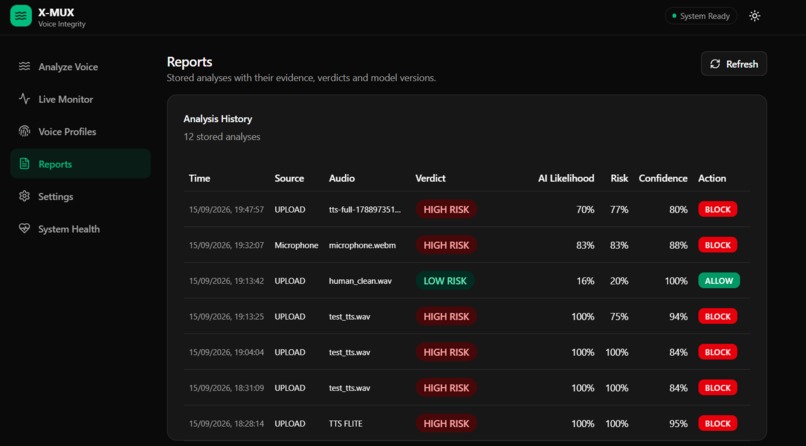Click the System Ready status badge
The width and height of the screenshot is (806, 446).
click(x=701, y=16)
